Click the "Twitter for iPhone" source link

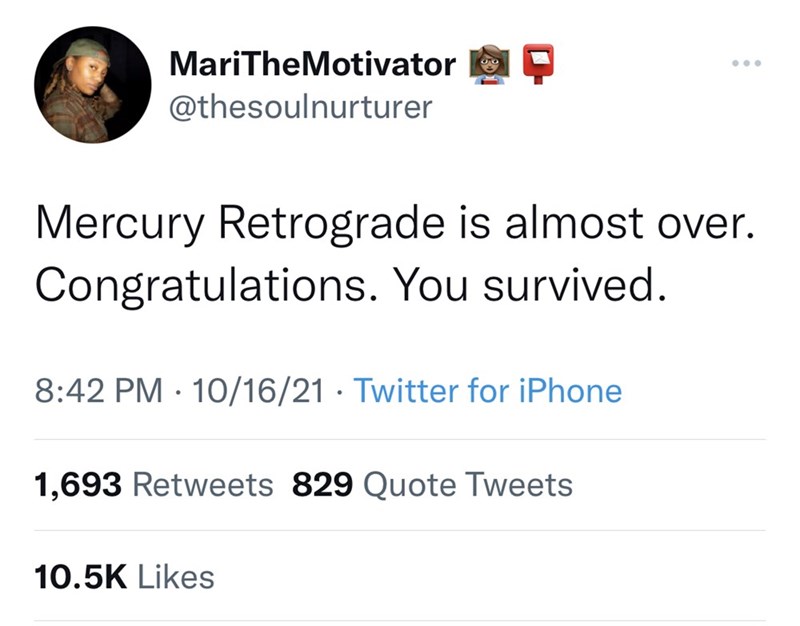tap(488, 391)
